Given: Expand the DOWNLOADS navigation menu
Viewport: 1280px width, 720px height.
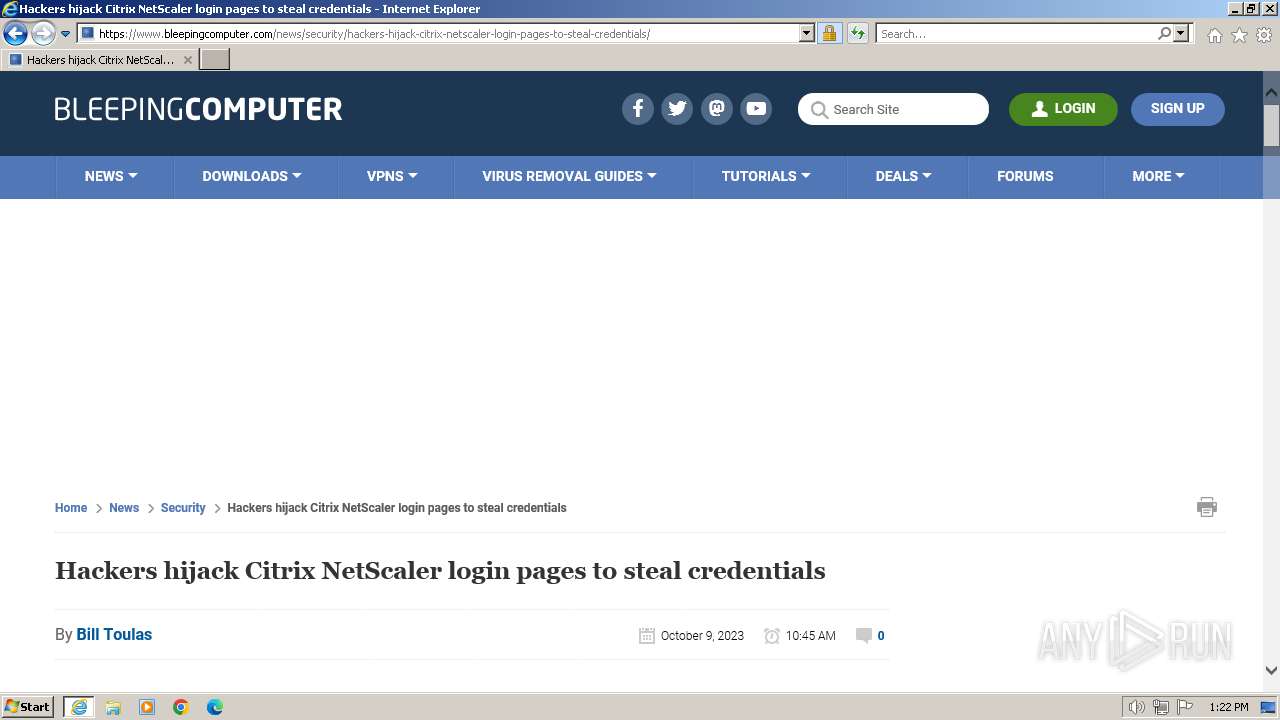Looking at the screenshot, I should (x=252, y=176).
